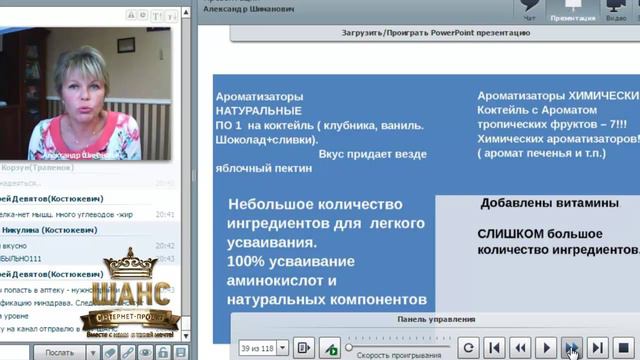640x360 pixels.
Task: Switch to the 'Презентация' tab
Action: tap(573, 11)
